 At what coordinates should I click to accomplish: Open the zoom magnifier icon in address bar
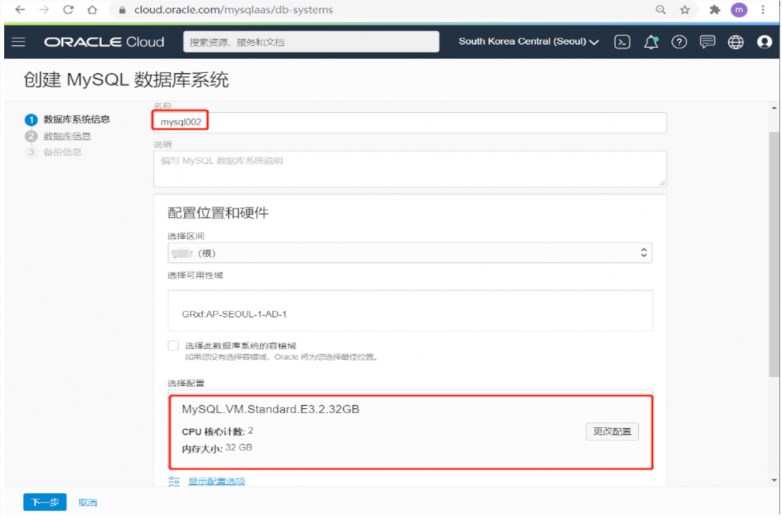660,9
